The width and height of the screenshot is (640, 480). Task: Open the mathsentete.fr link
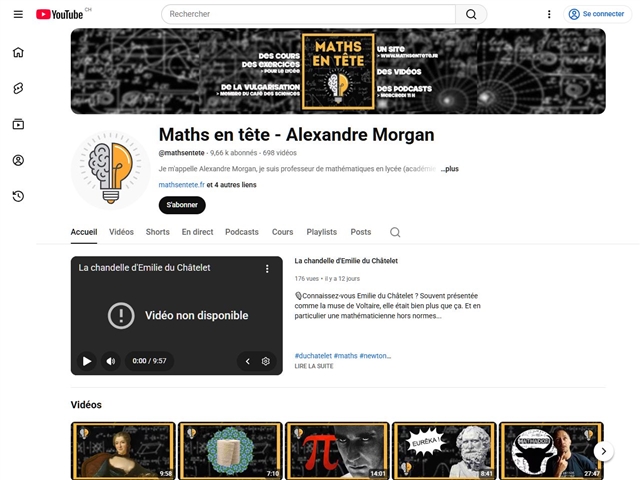181,185
